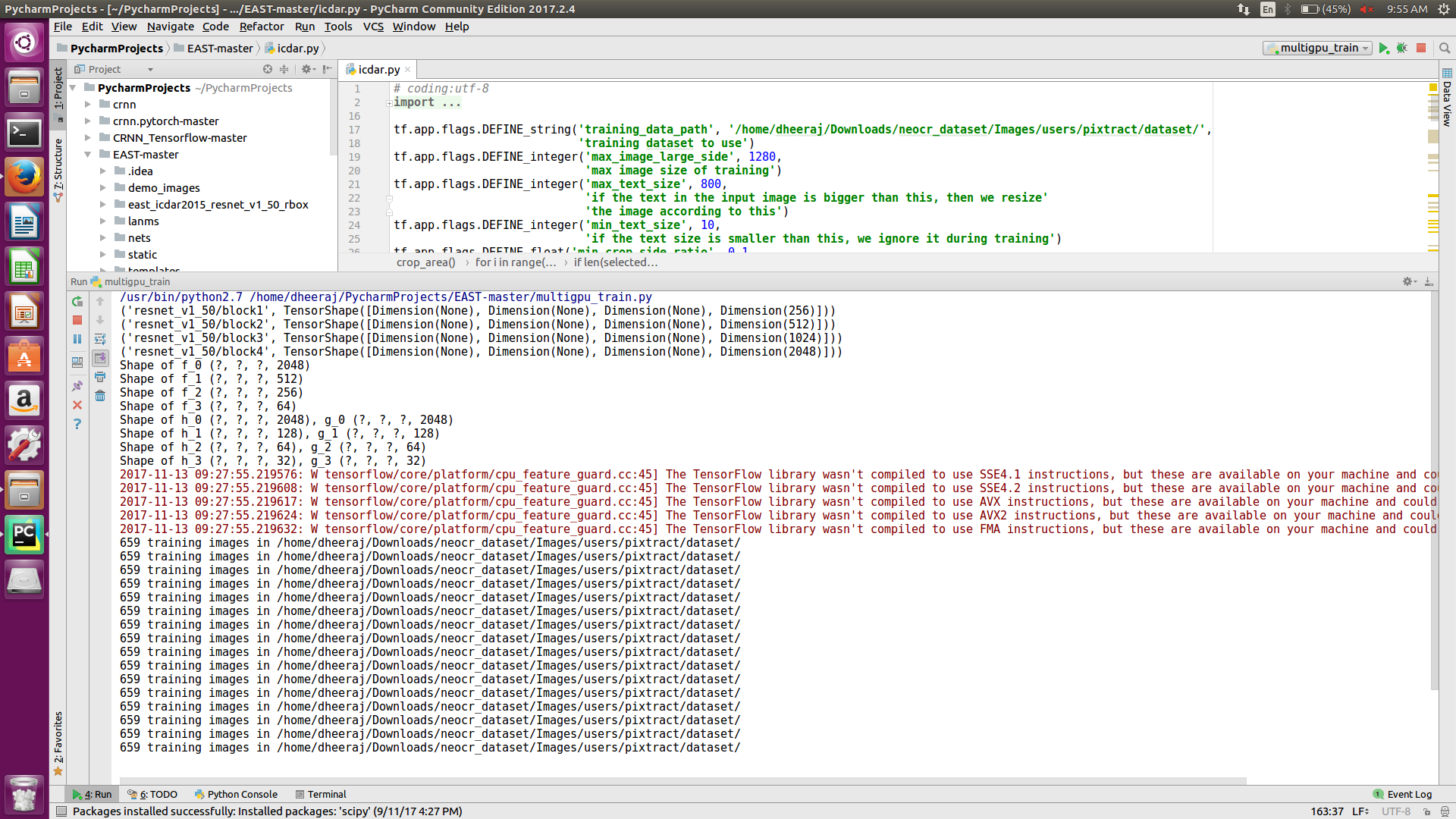Viewport: 1456px width, 819px height.
Task: Pin the Run tool window tab
Action: pyautogui.click(x=77, y=386)
